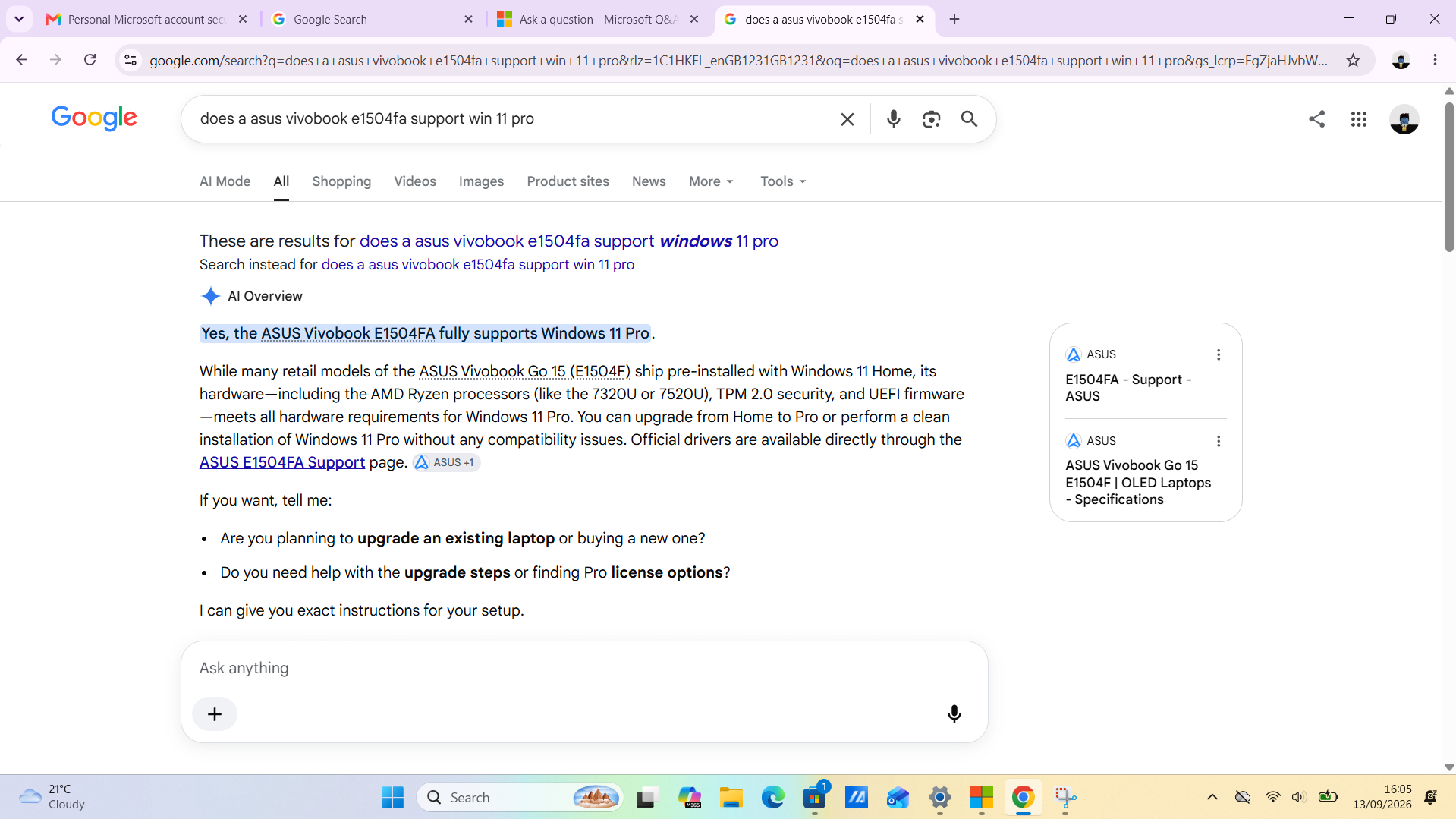This screenshot has height=819, width=1456.
Task: Click the Ask anything follow-up field
Action: 584,668
